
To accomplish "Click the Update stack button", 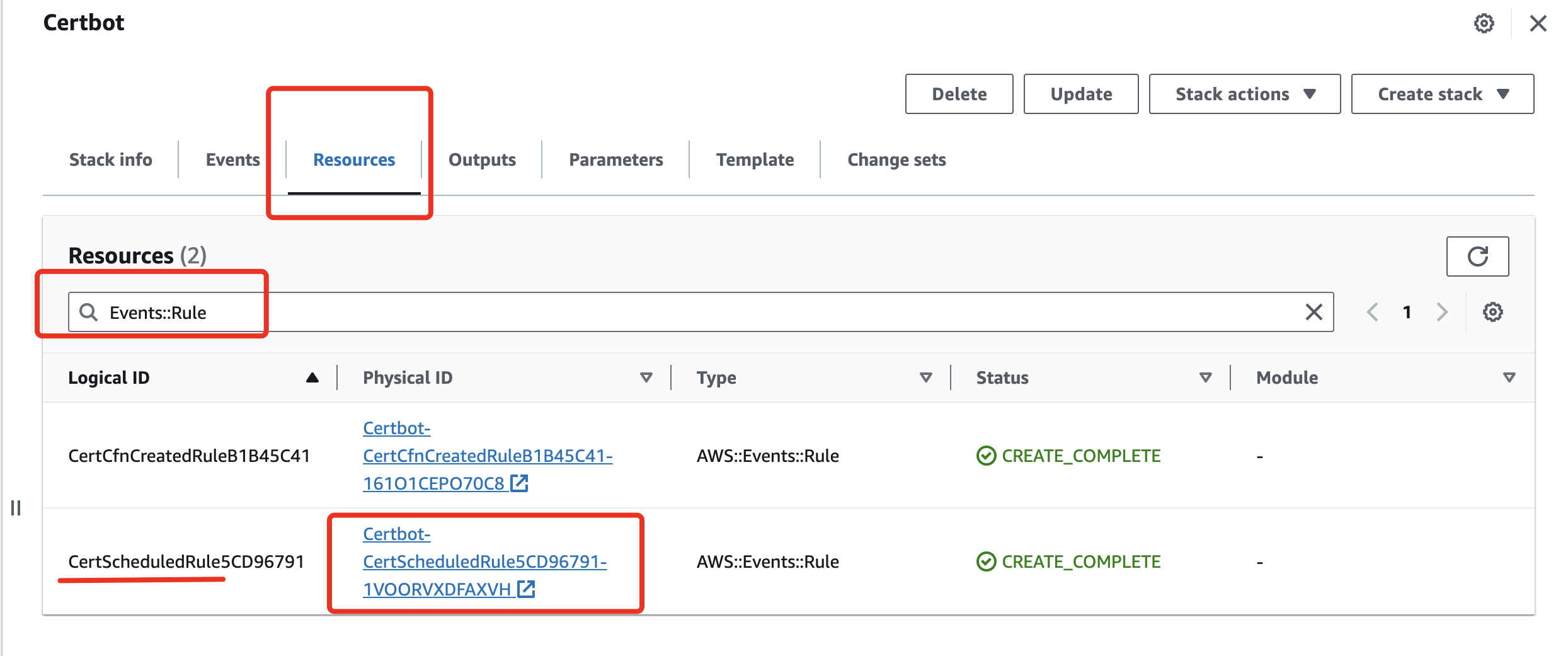I will pyautogui.click(x=1081, y=94).
